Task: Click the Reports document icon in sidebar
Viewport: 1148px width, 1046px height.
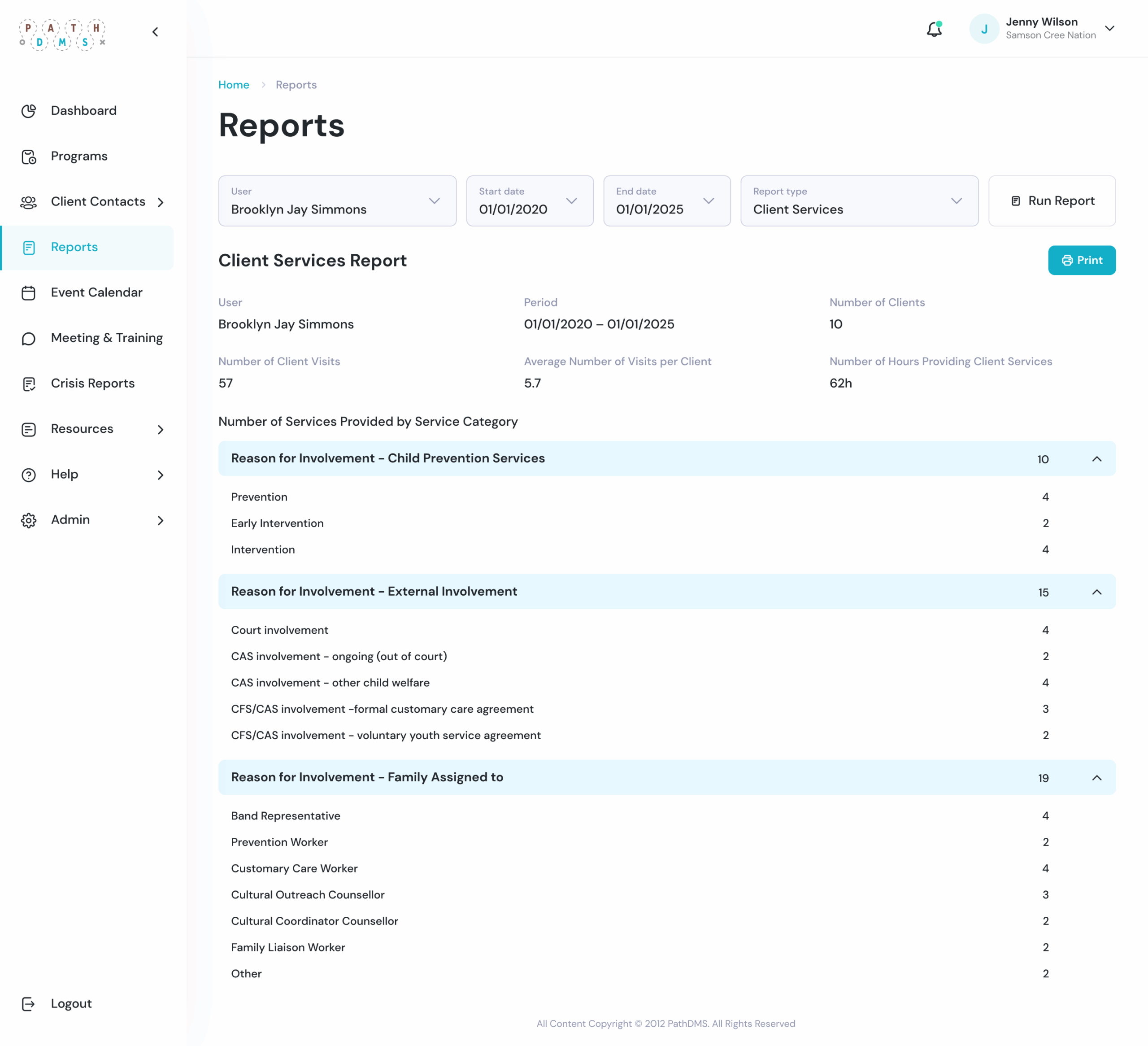Action: coord(28,247)
